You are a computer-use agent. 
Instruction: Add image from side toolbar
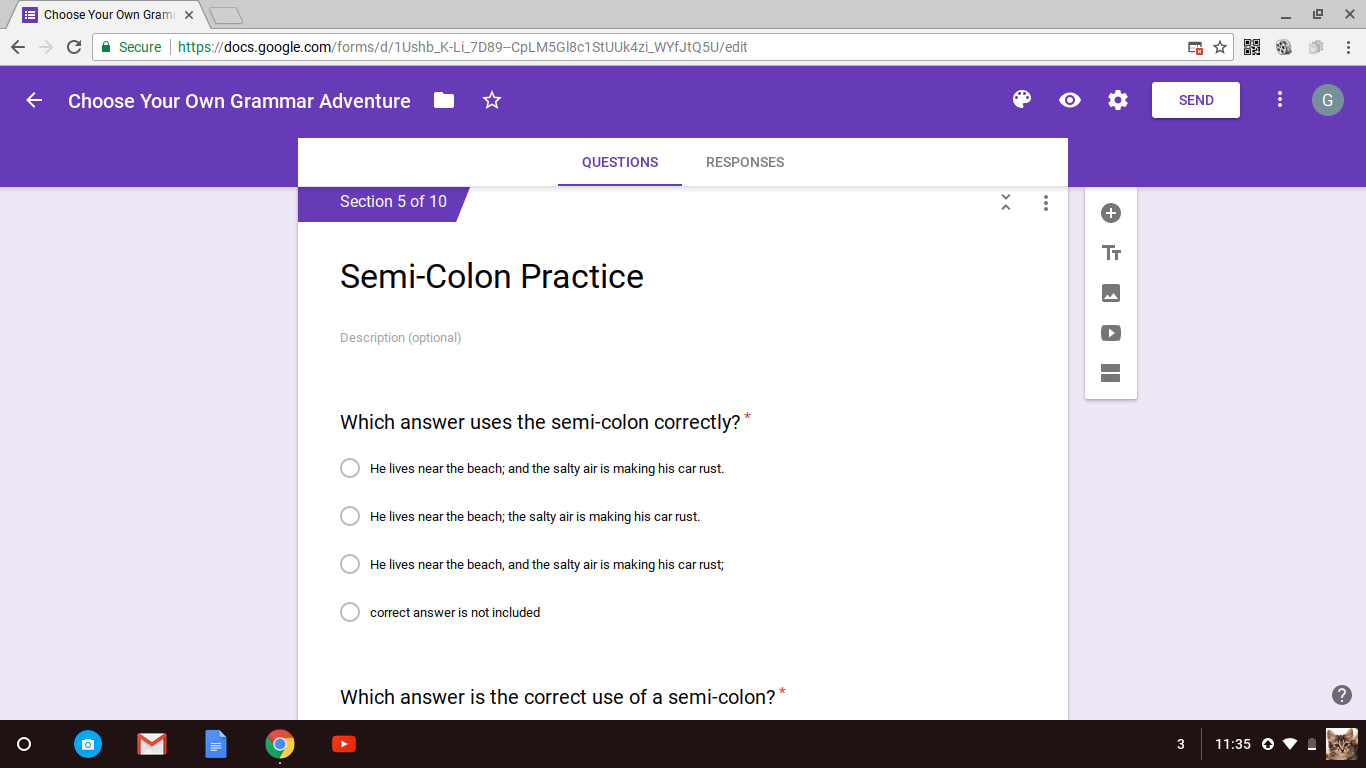coord(1111,293)
